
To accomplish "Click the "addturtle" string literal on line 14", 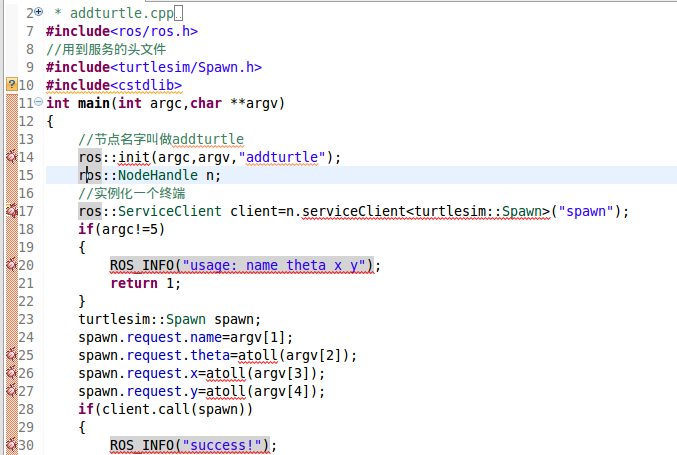I will point(282,157).
